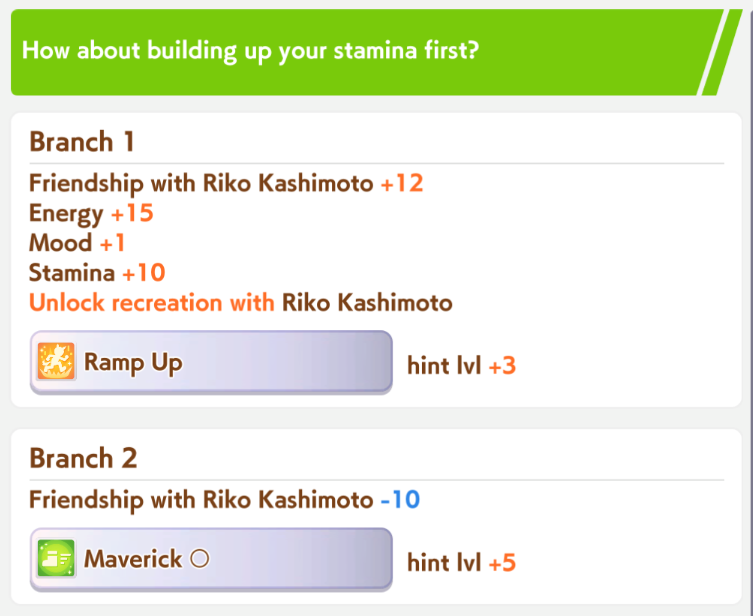Click the friendship +12 value in Branch 1
The image size is (753, 616).
click(402, 183)
